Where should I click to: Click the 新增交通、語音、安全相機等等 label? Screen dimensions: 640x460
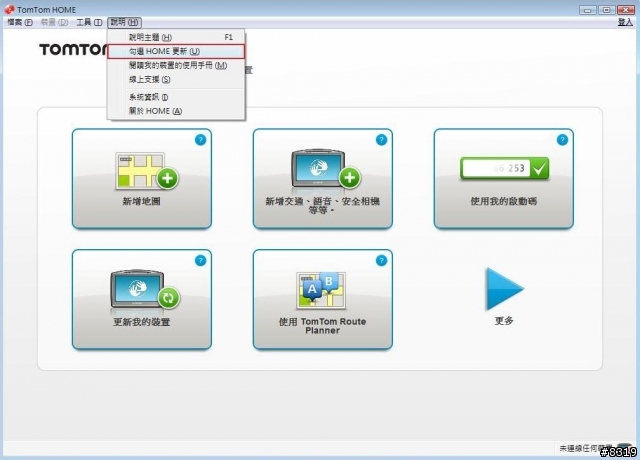322,205
